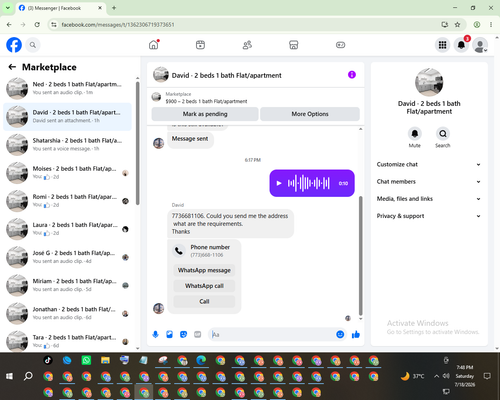Open Romi's conversation
Screen dimensions: 500x400
(x=67, y=201)
